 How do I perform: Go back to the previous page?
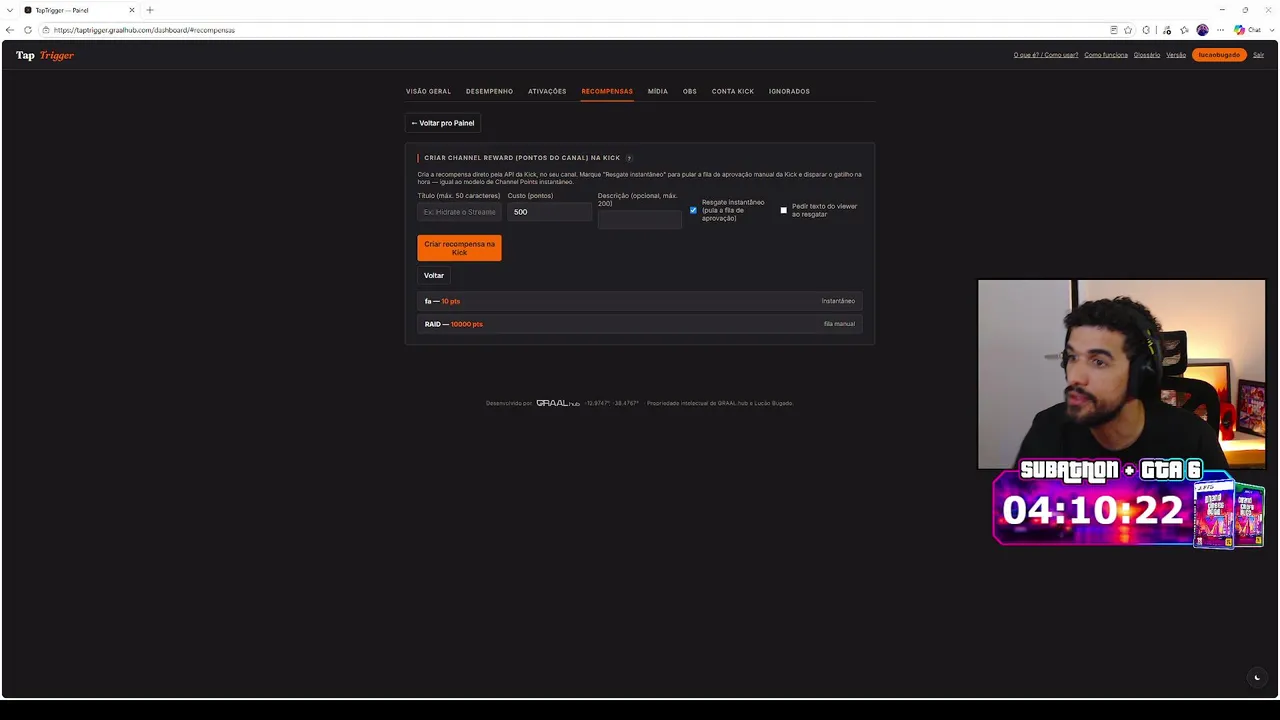click(x=10, y=30)
